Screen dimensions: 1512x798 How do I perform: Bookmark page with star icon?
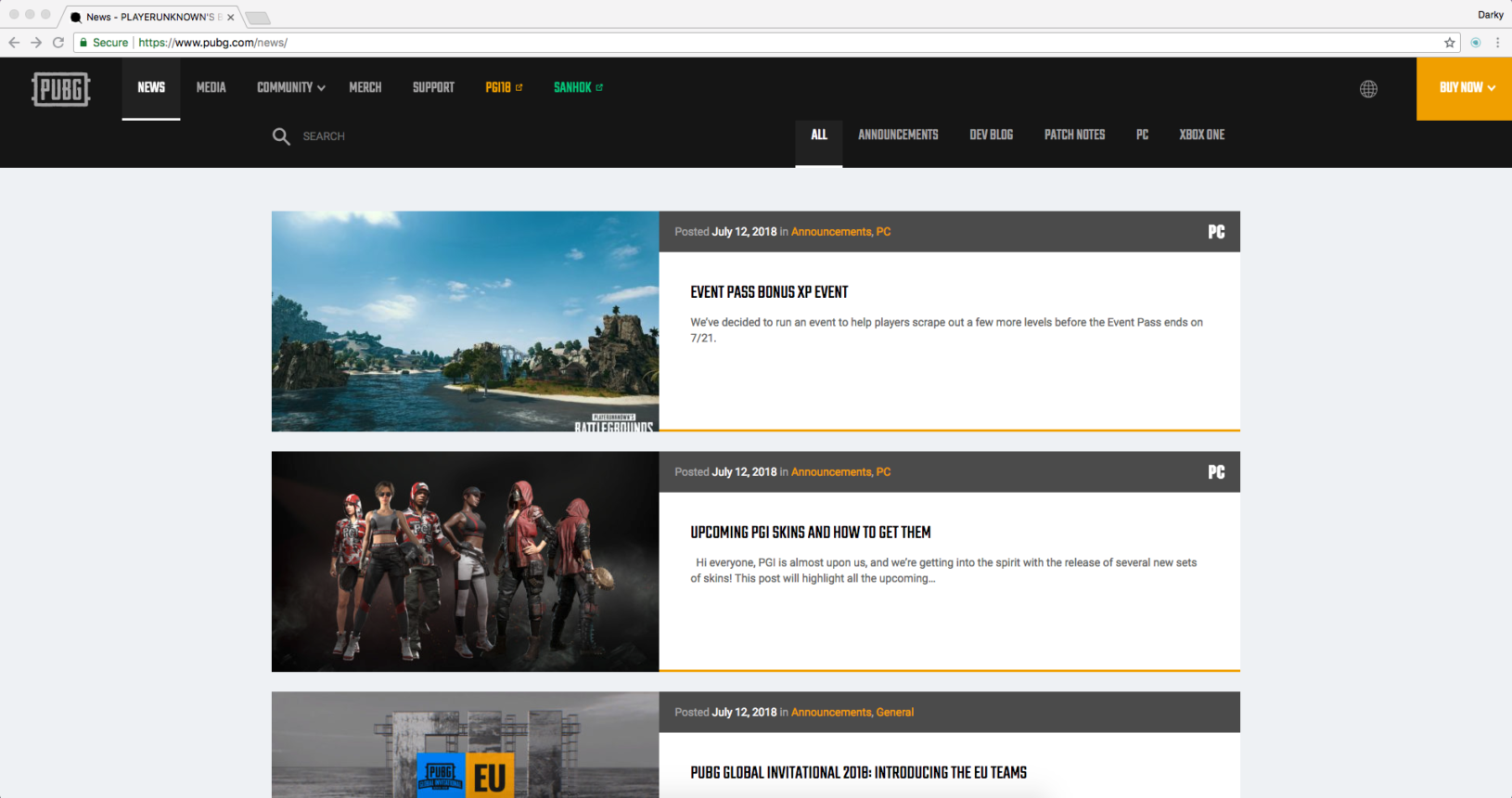click(x=1450, y=43)
